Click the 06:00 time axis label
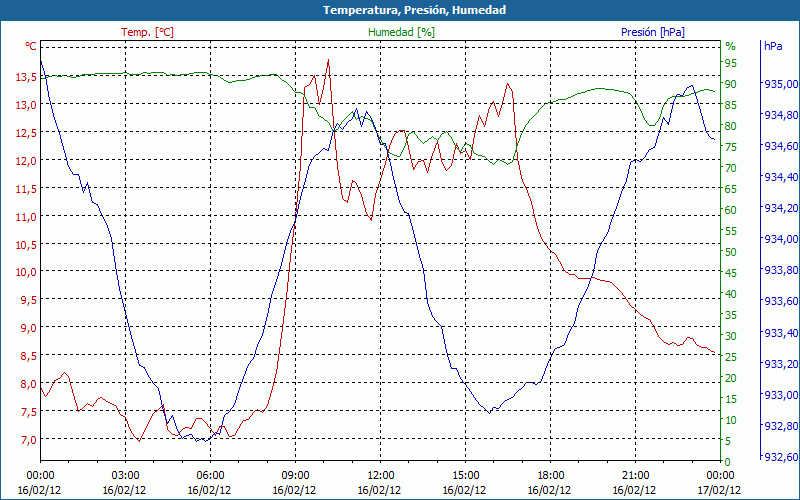Viewport: 800px width, 500px height. point(210,476)
